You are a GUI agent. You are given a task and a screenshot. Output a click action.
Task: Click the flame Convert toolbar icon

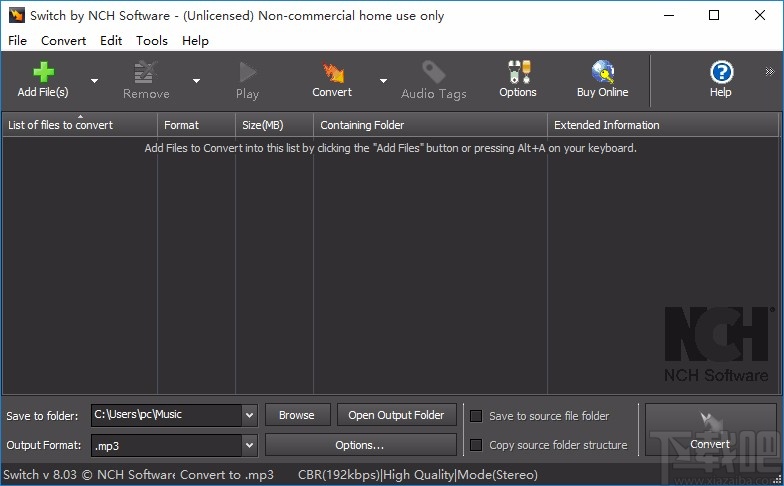pos(332,72)
